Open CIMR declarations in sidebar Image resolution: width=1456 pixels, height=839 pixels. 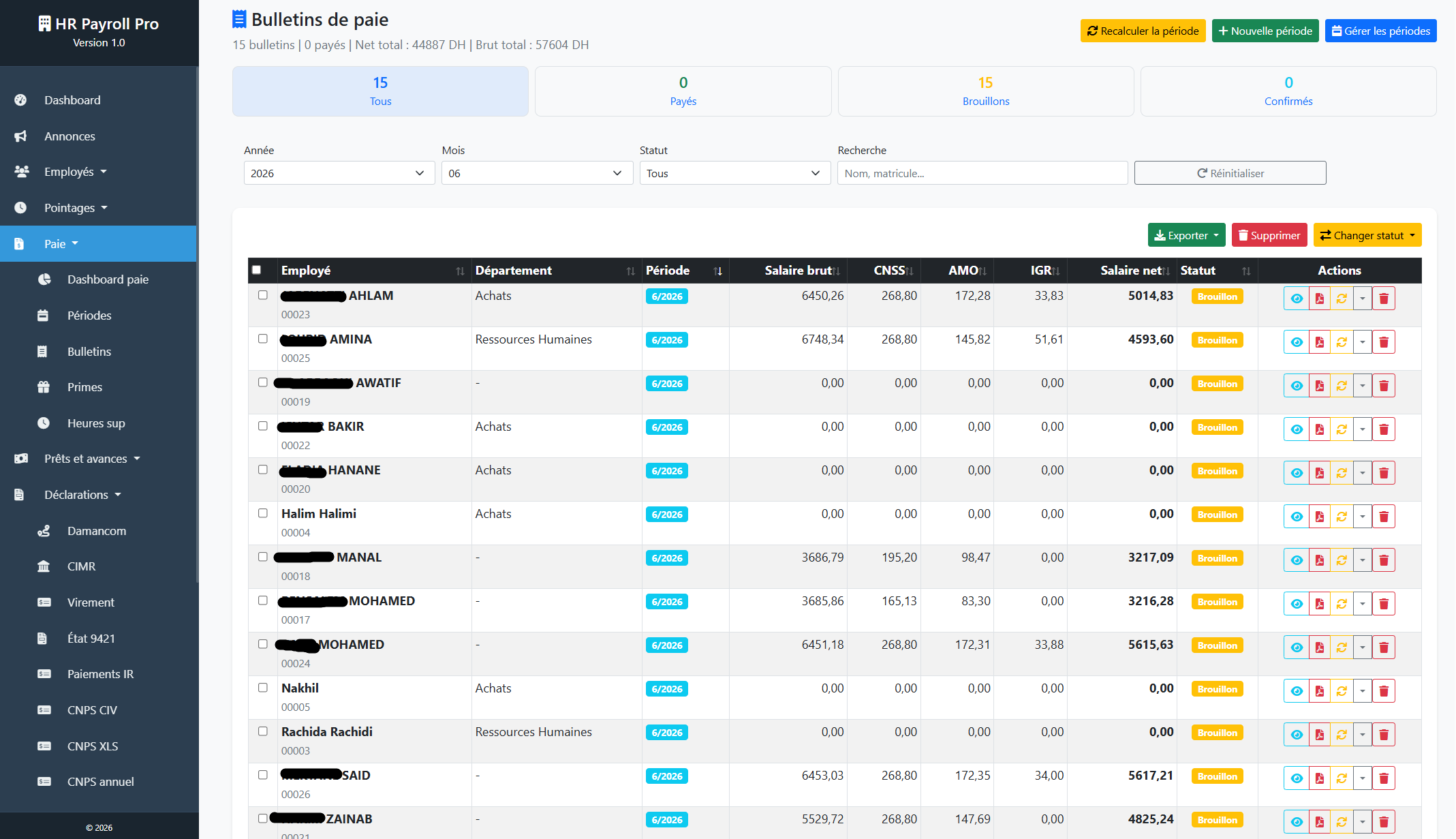[81, 566]
